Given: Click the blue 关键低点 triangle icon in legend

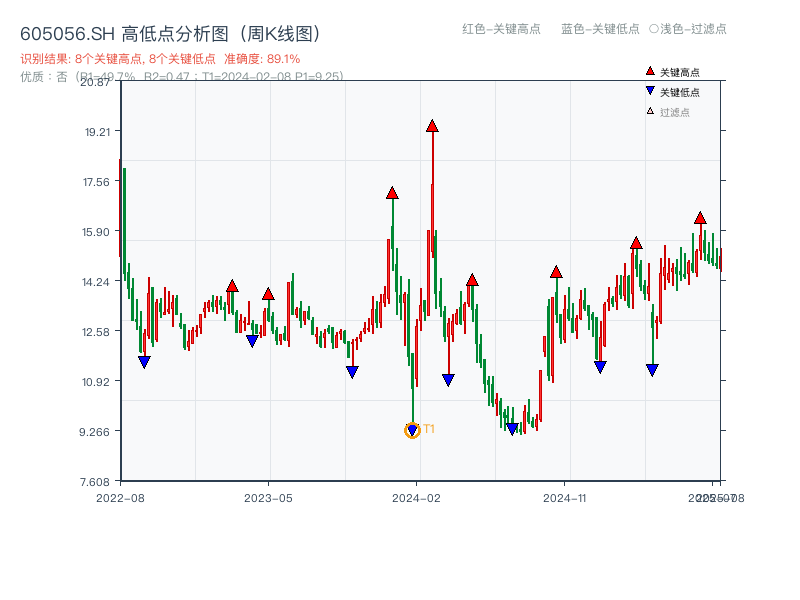Looking at the screenshot, I should tap(650, 90).
